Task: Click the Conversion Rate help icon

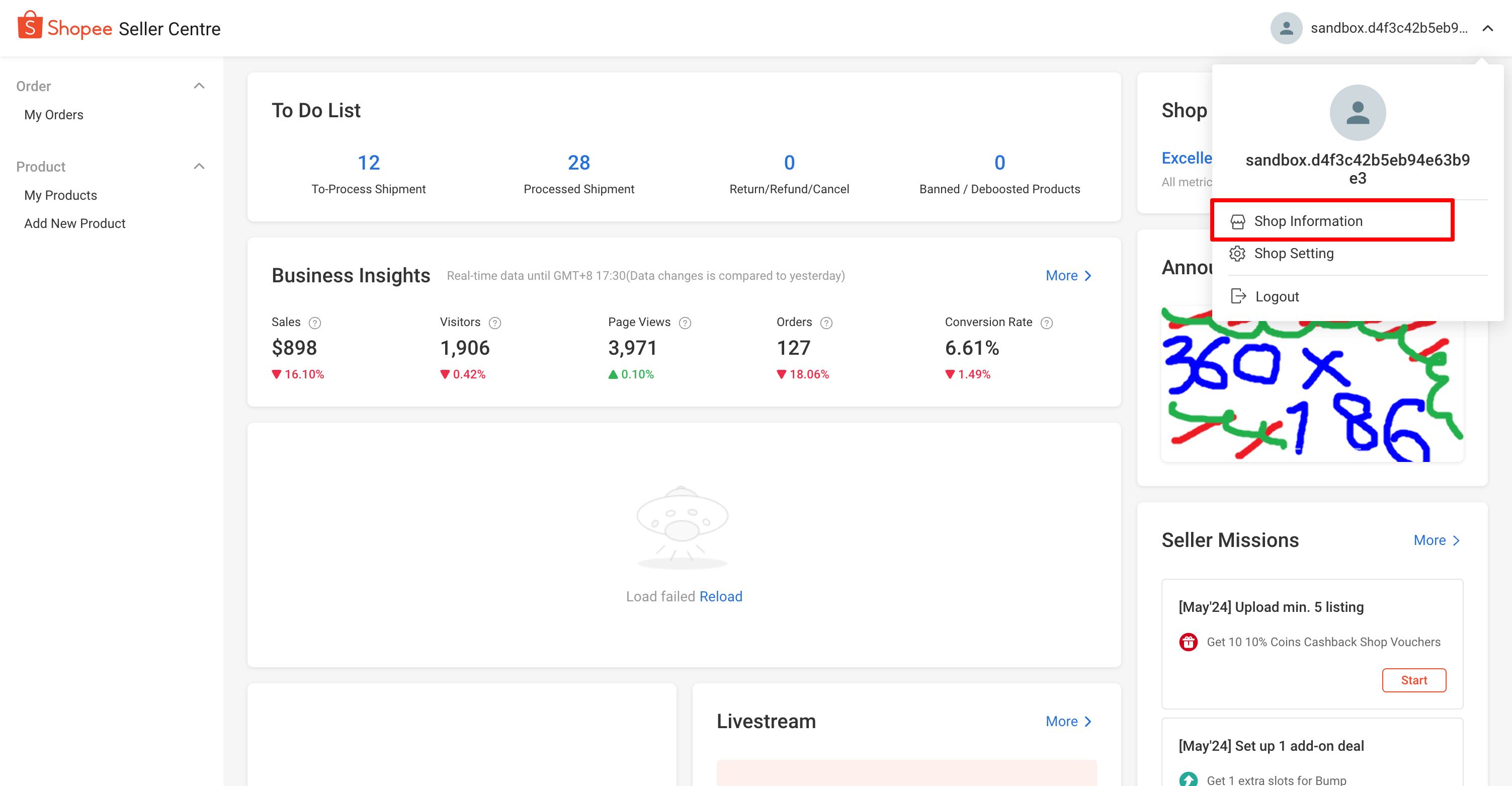Action: (1046, 323)
